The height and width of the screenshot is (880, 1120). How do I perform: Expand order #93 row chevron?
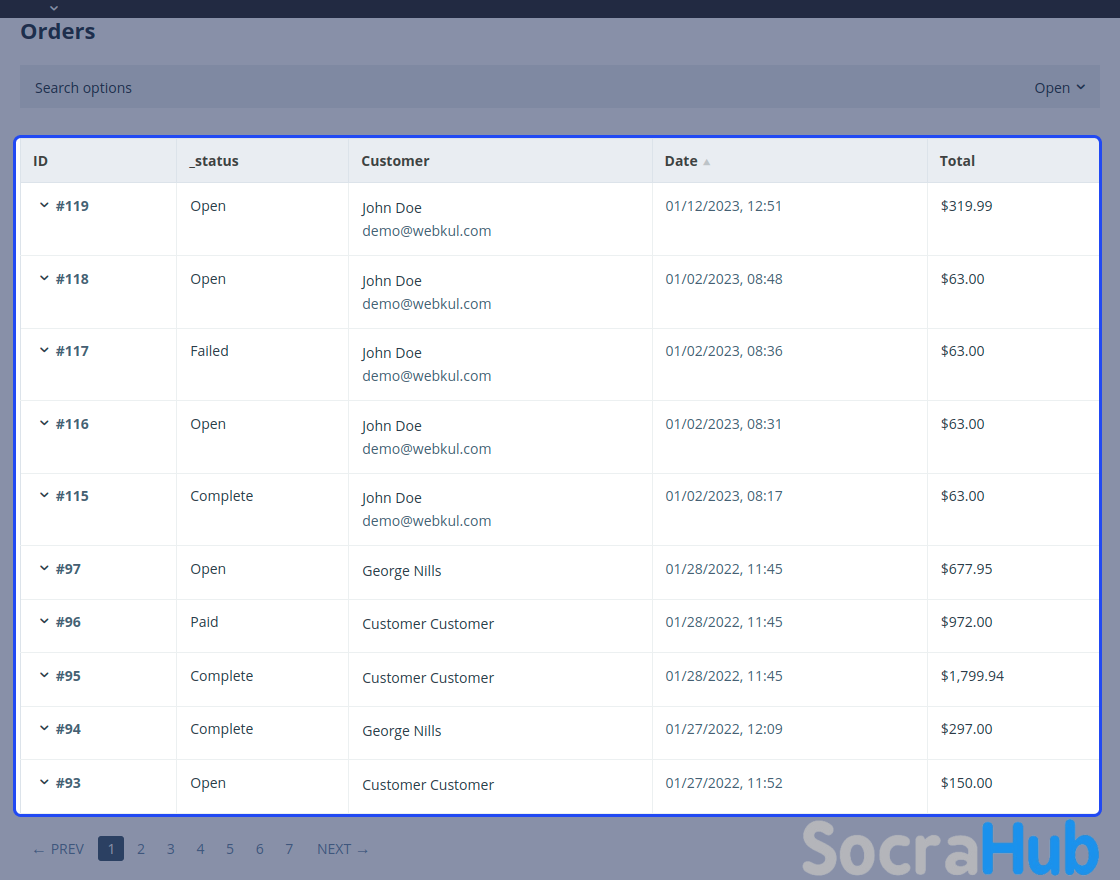pos(44,783)
